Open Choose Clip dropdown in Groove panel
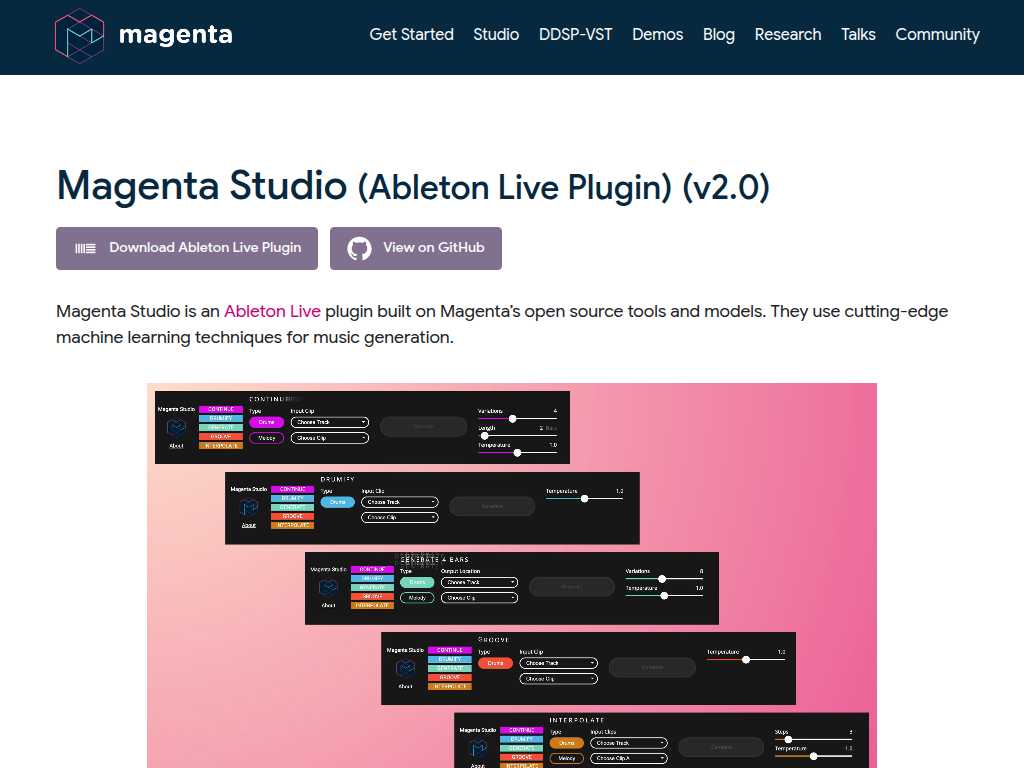The width and height of the screenshot is (1024, 768). click(x=558, y=679)
